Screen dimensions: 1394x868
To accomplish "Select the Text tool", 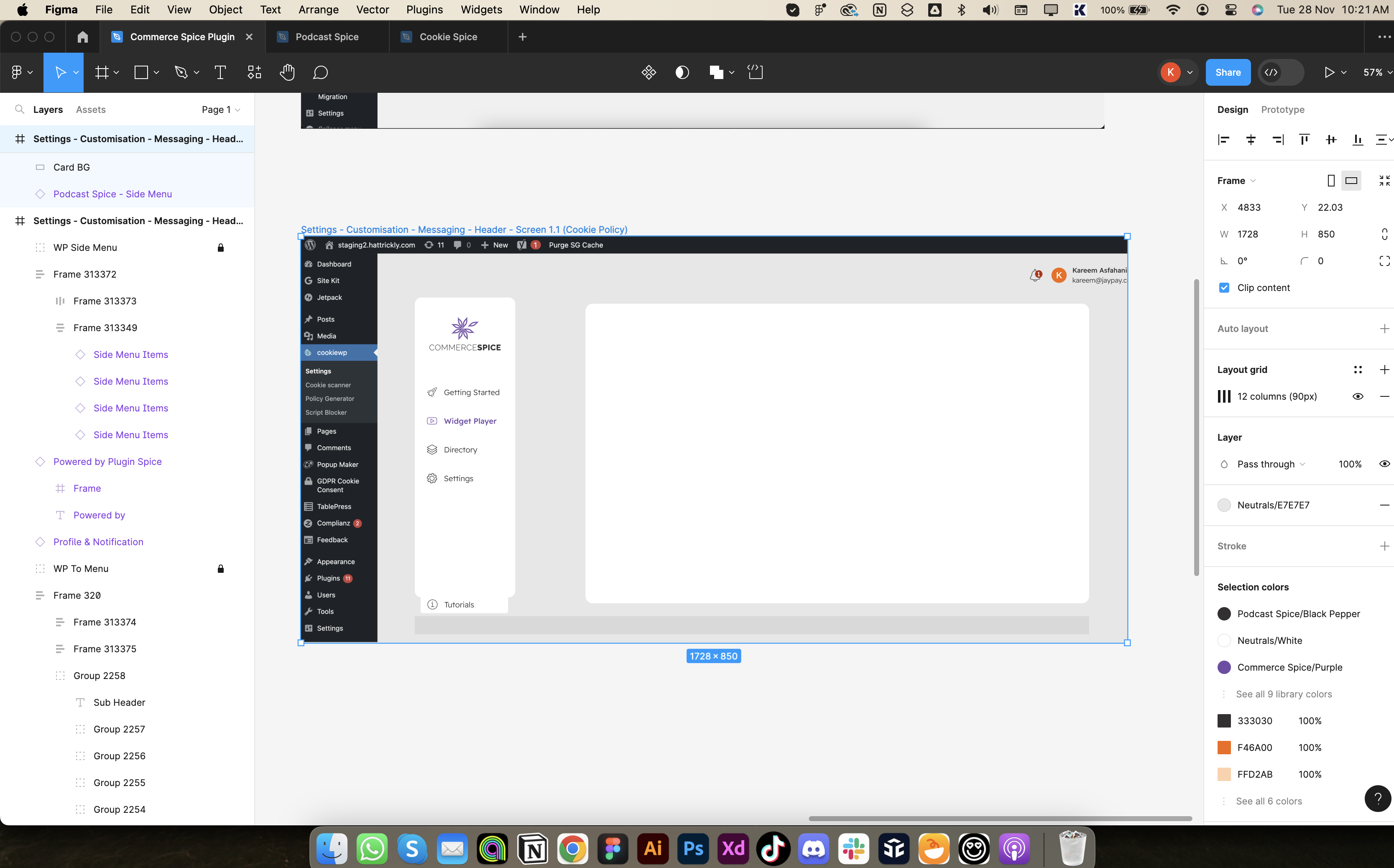I will tap(220, 72).
